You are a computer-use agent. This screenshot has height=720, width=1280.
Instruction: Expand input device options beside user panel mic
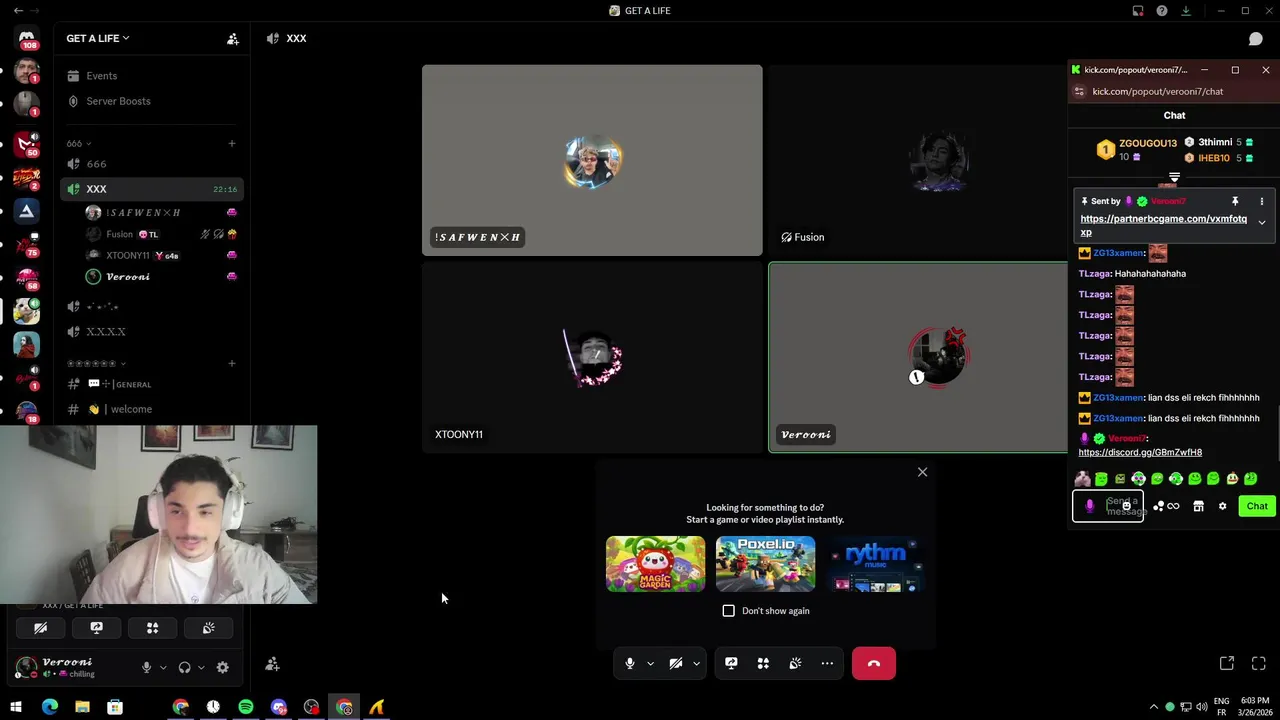[163, 667]
